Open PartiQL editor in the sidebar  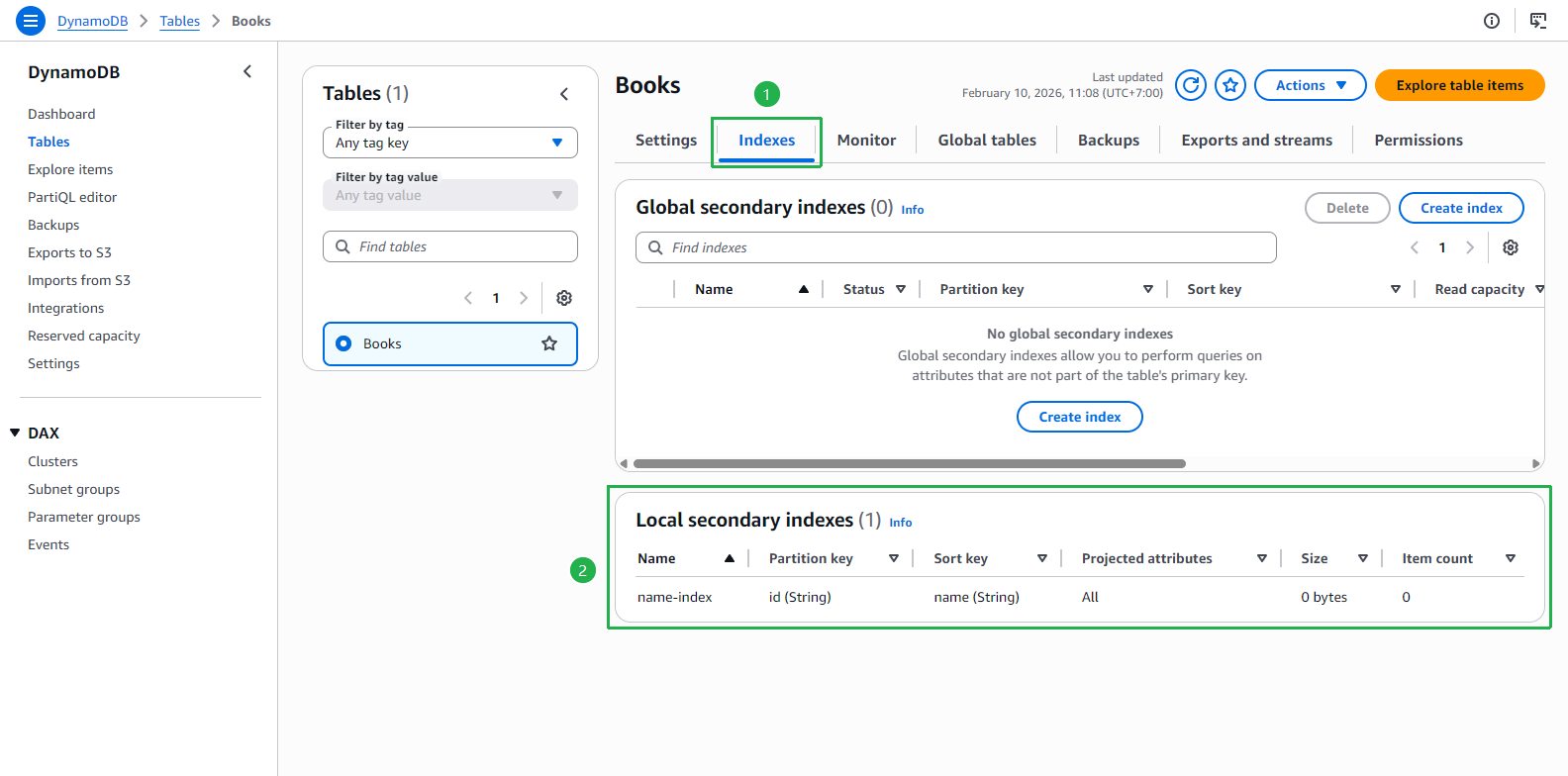[72, 197]
